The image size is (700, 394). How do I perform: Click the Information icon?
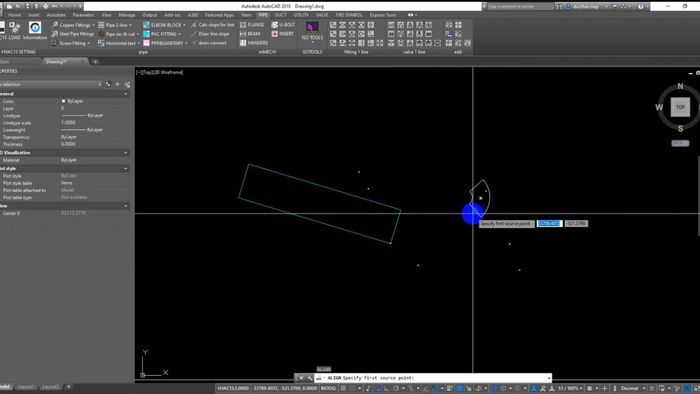pos(35,30)
